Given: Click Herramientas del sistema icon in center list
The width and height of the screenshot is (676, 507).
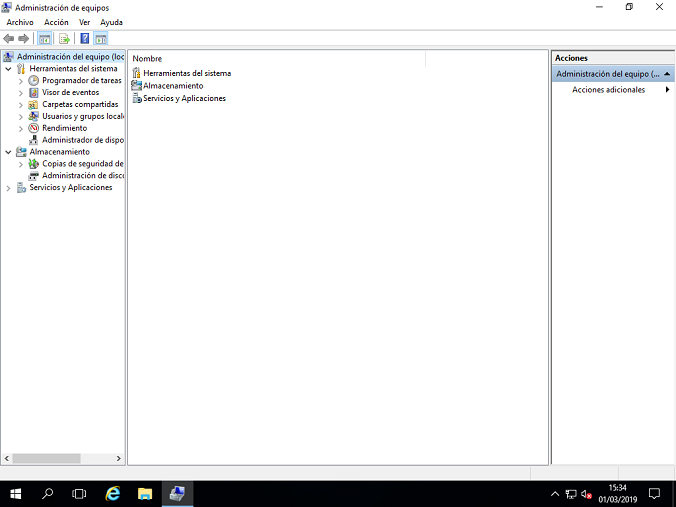Looking at the screenshot, I should click(137, 73).
